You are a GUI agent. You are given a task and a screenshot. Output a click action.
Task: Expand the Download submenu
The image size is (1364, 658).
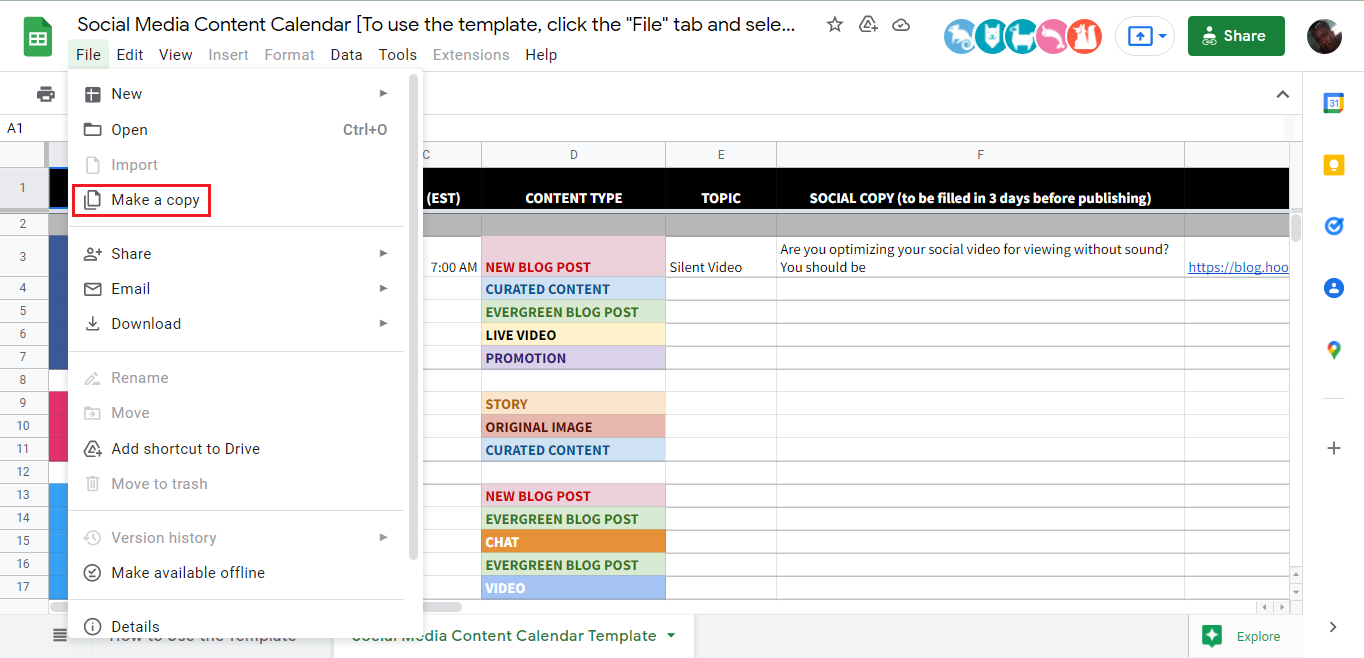coord(146,323)
